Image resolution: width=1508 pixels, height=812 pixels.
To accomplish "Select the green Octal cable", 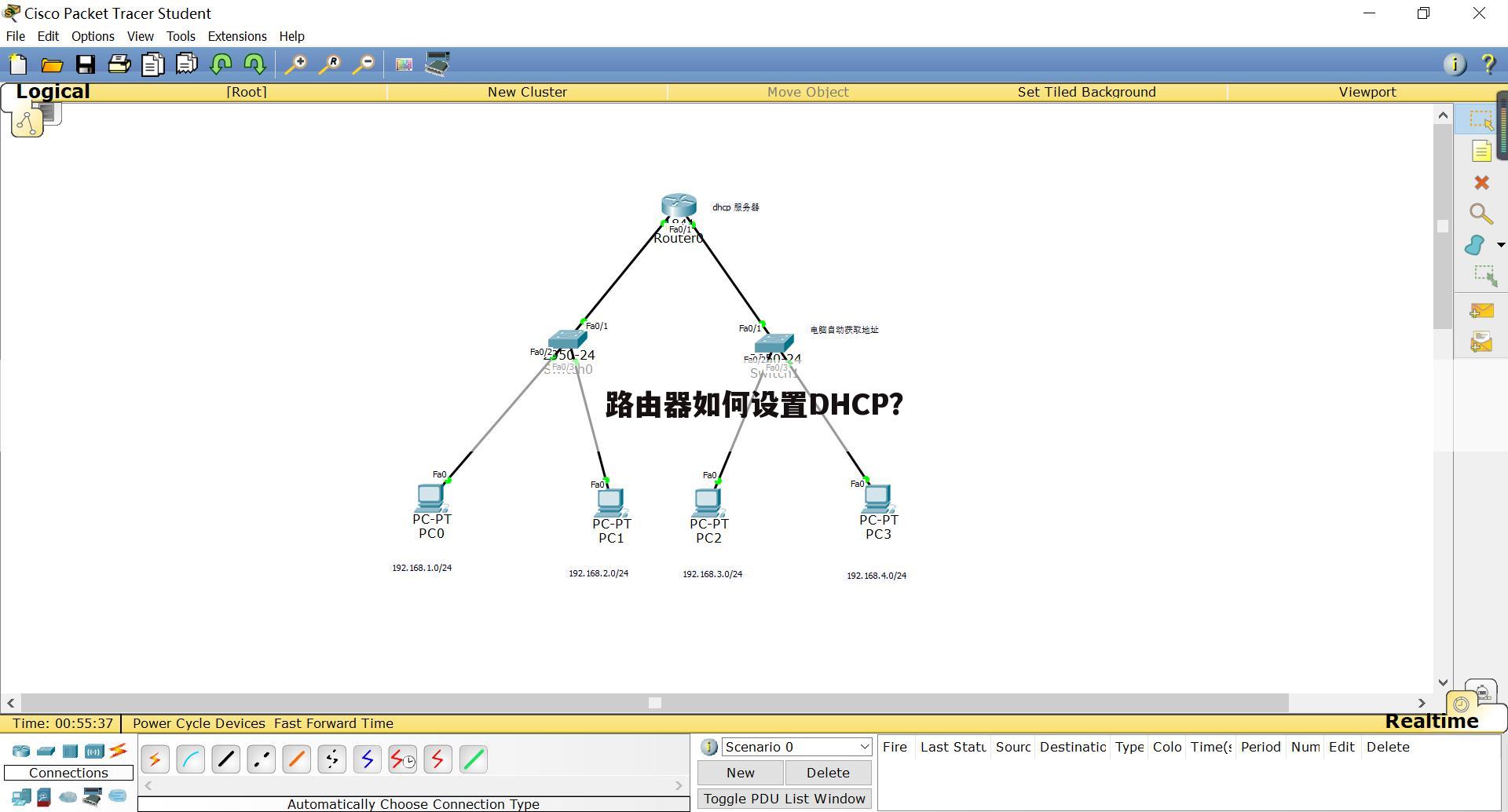I will [473, 759].
